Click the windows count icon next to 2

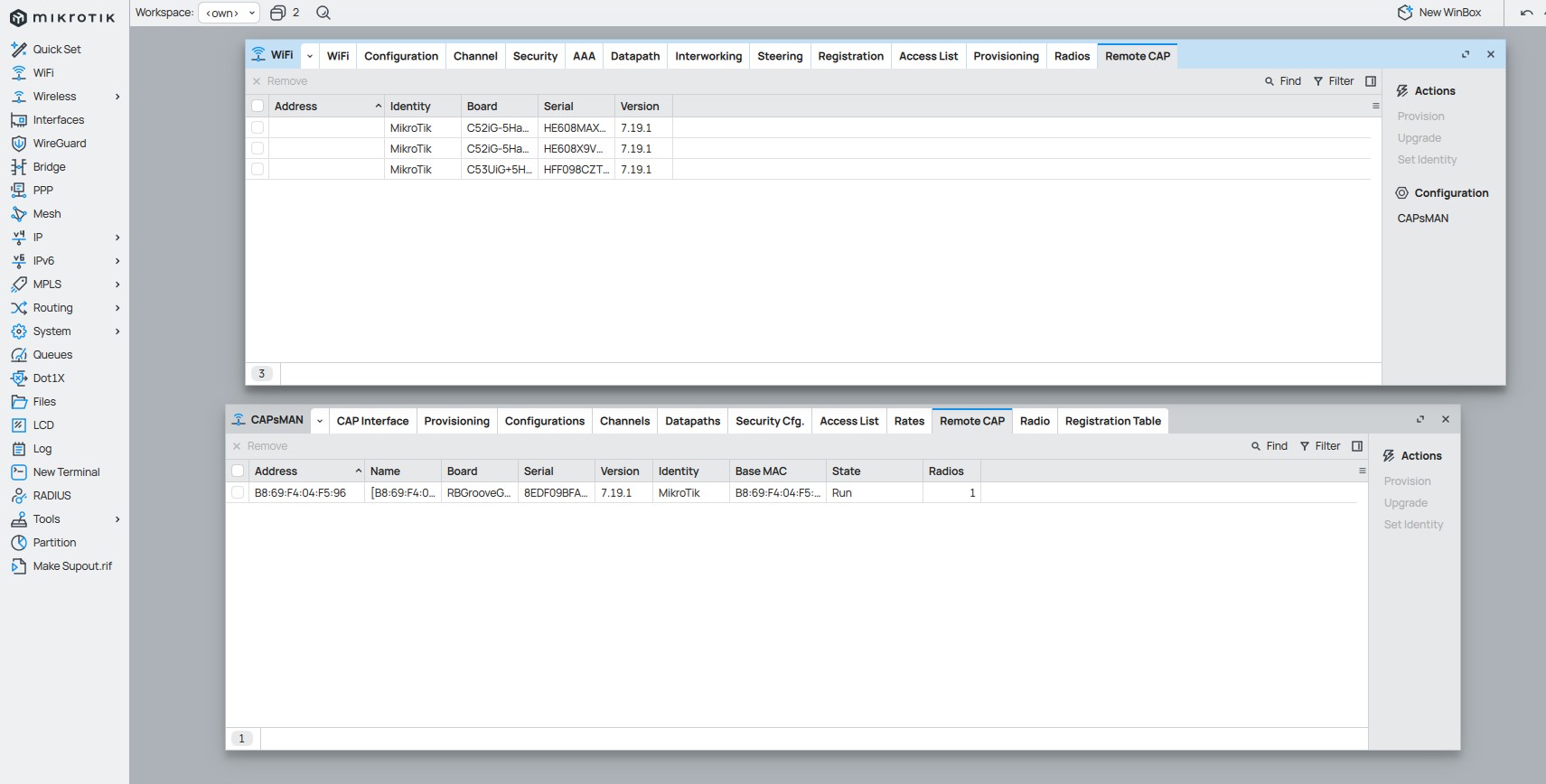(277, 13)
